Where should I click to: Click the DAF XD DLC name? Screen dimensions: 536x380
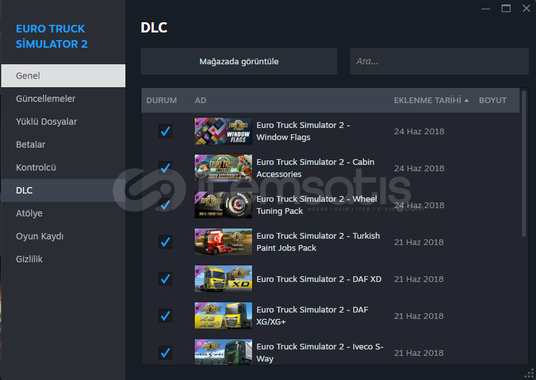[x=319, y=279]
